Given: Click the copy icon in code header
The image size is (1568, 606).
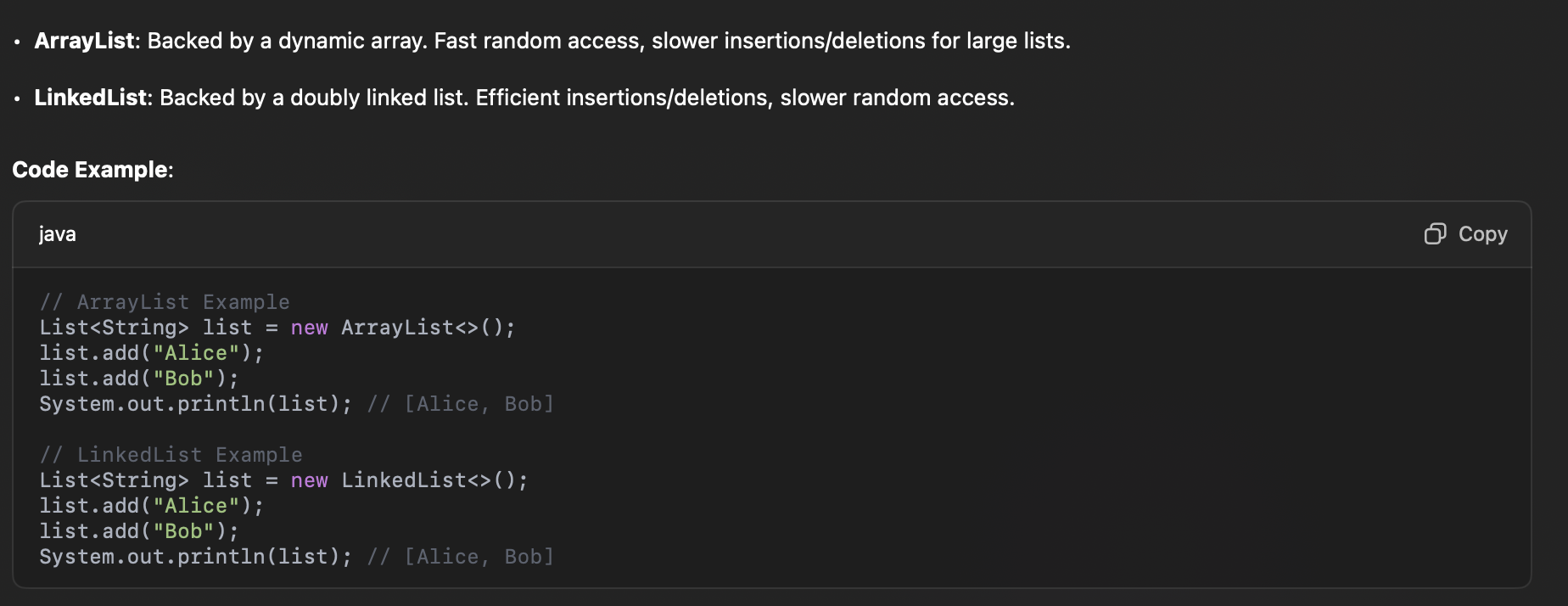Looking at the screenshot, I should pyautogui.click(x=1435, y=234).
